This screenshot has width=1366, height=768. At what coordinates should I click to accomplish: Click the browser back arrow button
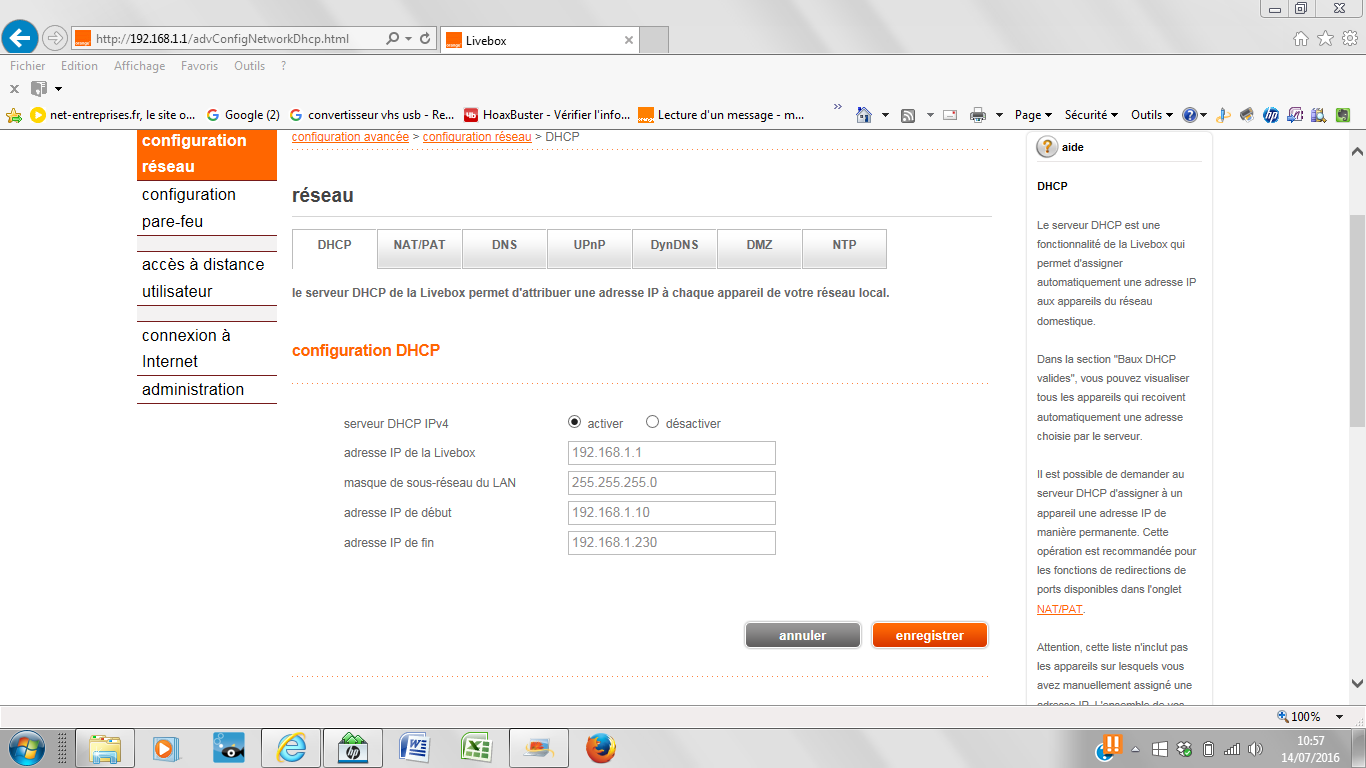pos(21,38)
